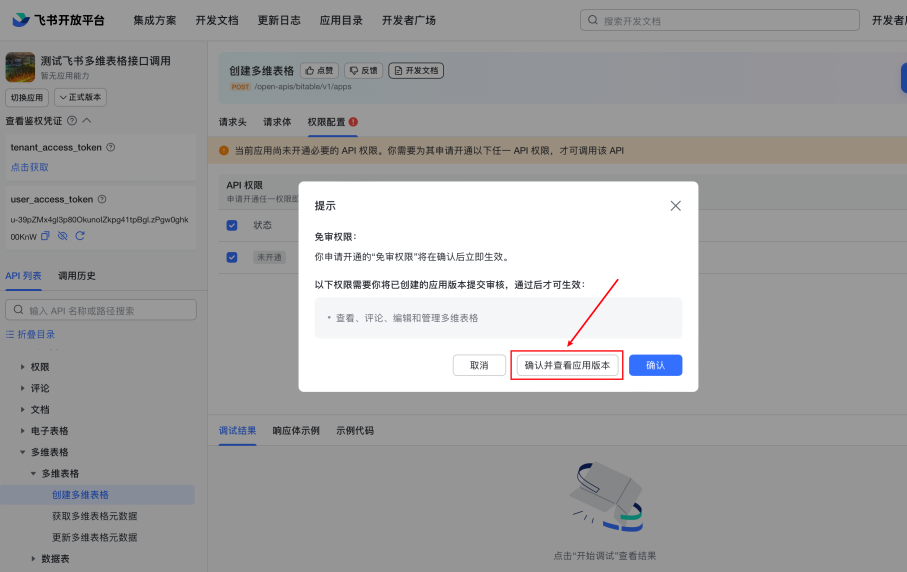Select 更新多维表格元数据 in the API tree
This screenshot has height=572, width=907.
95,538
